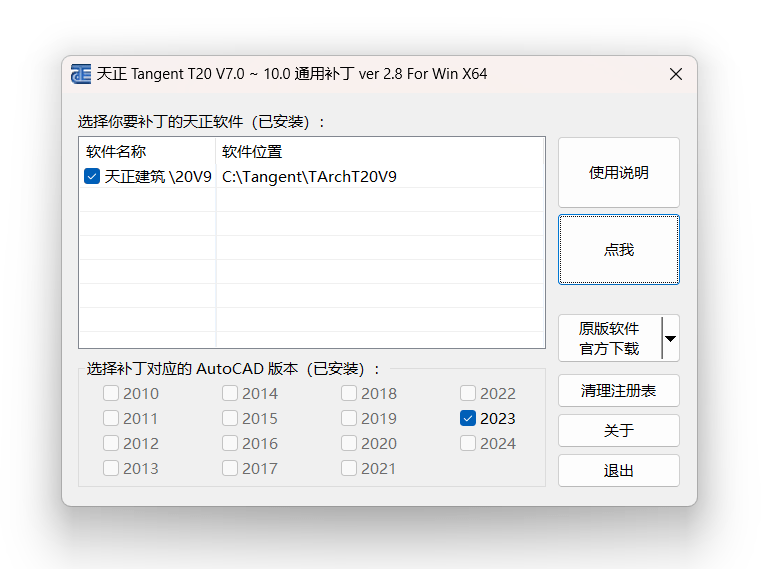761x569 pixels.
Task: Close the Tangent patch dialog window
Action: (676, 74)
